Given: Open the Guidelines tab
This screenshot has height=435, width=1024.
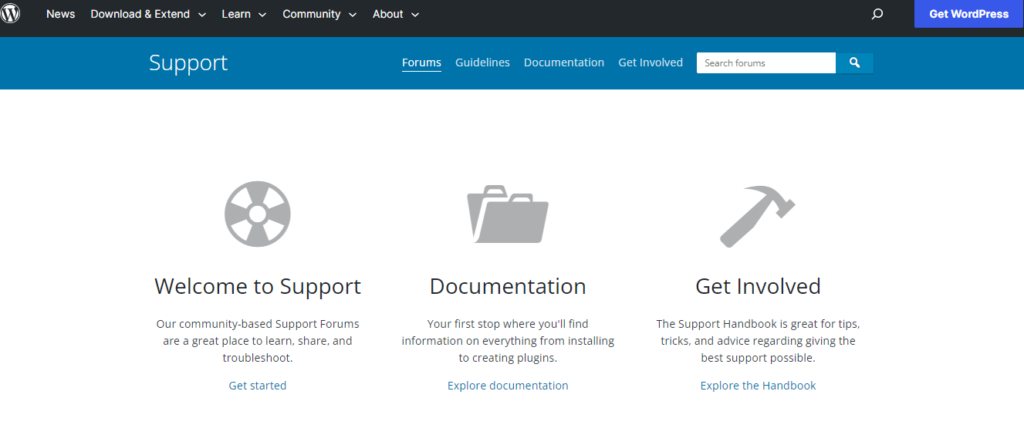Looking at the screenshot, I should 482,62.
